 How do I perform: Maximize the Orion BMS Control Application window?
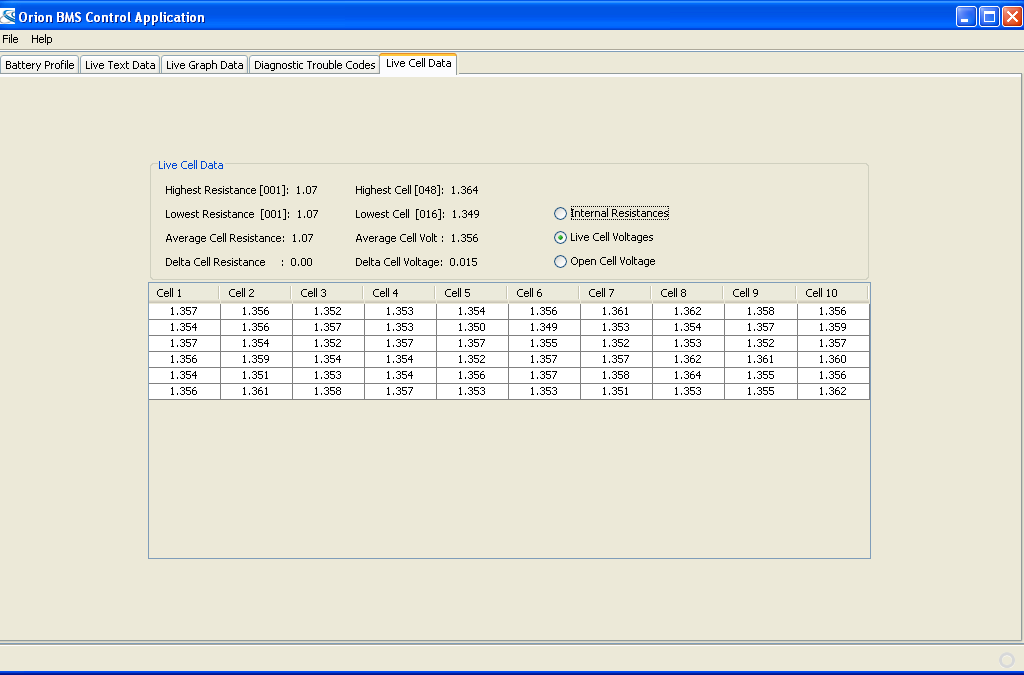(989, 16)
